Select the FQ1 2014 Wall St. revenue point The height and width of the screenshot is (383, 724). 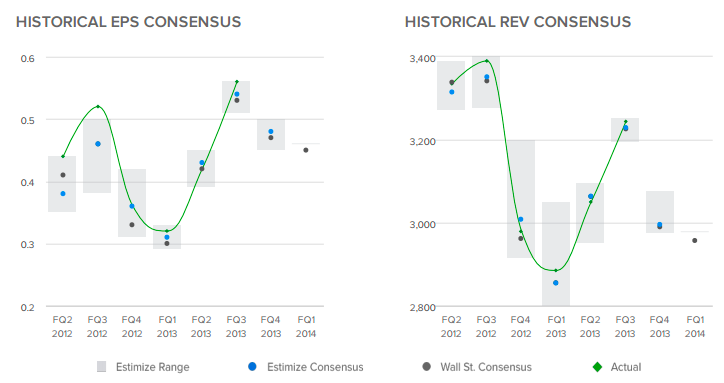[694, 241]
